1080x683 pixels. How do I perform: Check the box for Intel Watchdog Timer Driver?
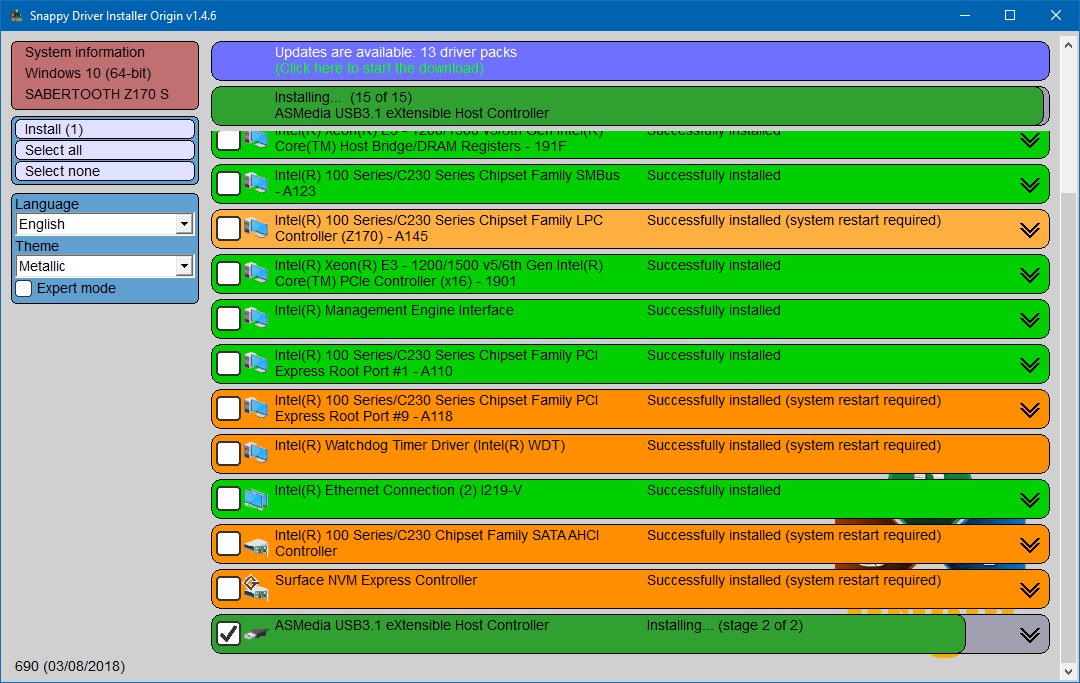(228, 454)
